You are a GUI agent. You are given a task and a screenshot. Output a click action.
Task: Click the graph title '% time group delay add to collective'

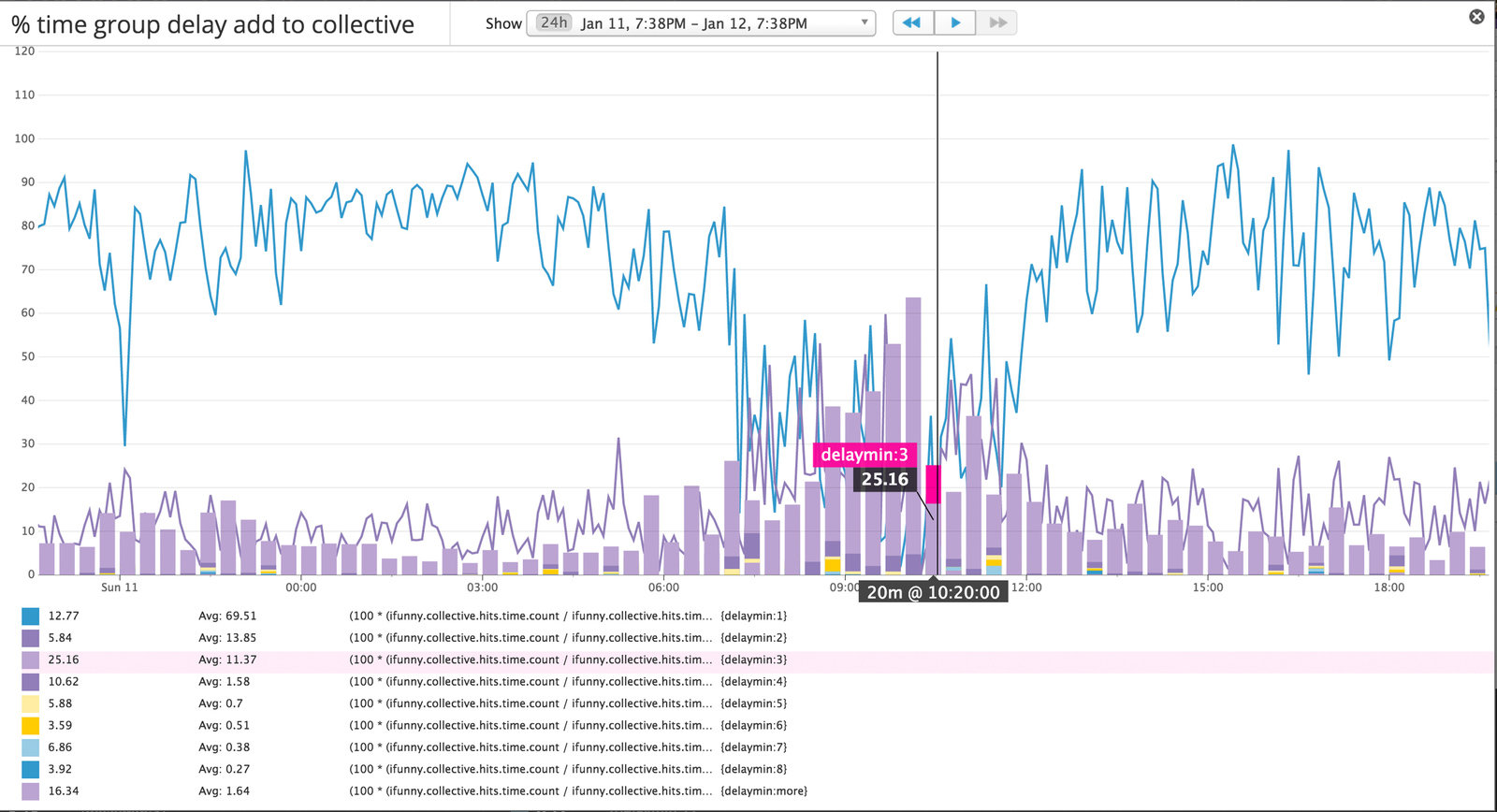click(x=213, y=24)
